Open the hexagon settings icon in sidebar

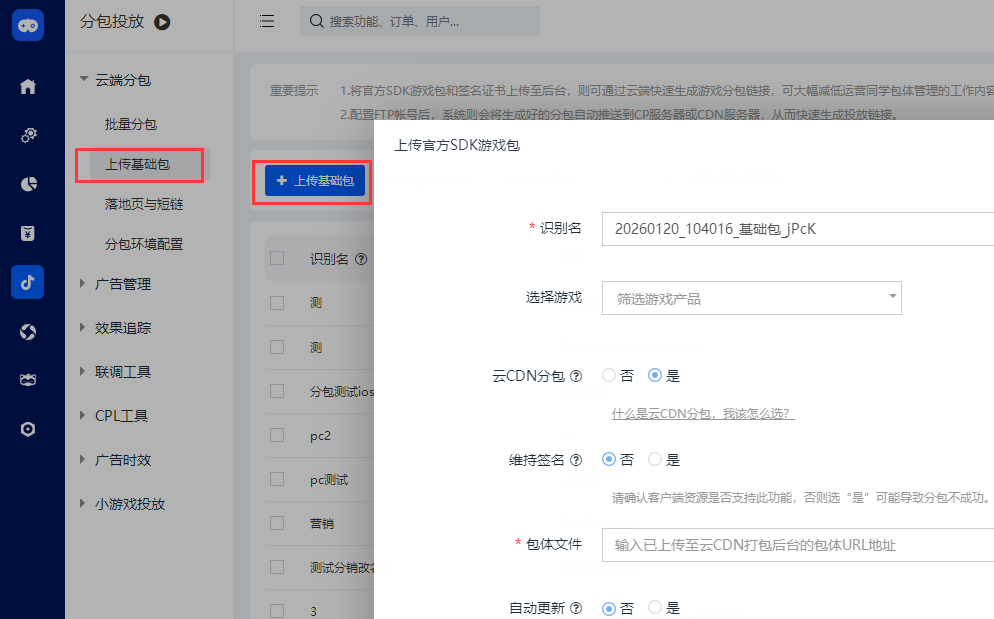(28, 429)
